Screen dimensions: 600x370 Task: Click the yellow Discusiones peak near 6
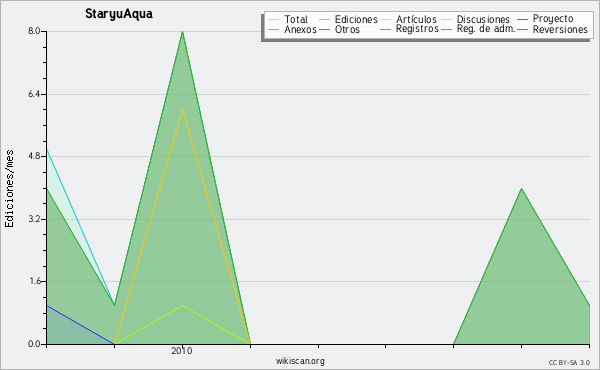click(183, 110)
